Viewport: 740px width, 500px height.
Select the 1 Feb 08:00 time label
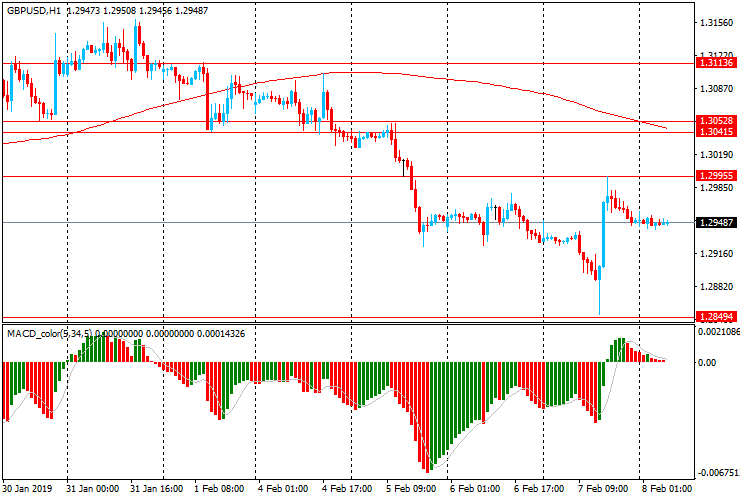pyautogui.click(x=221, y=490)
